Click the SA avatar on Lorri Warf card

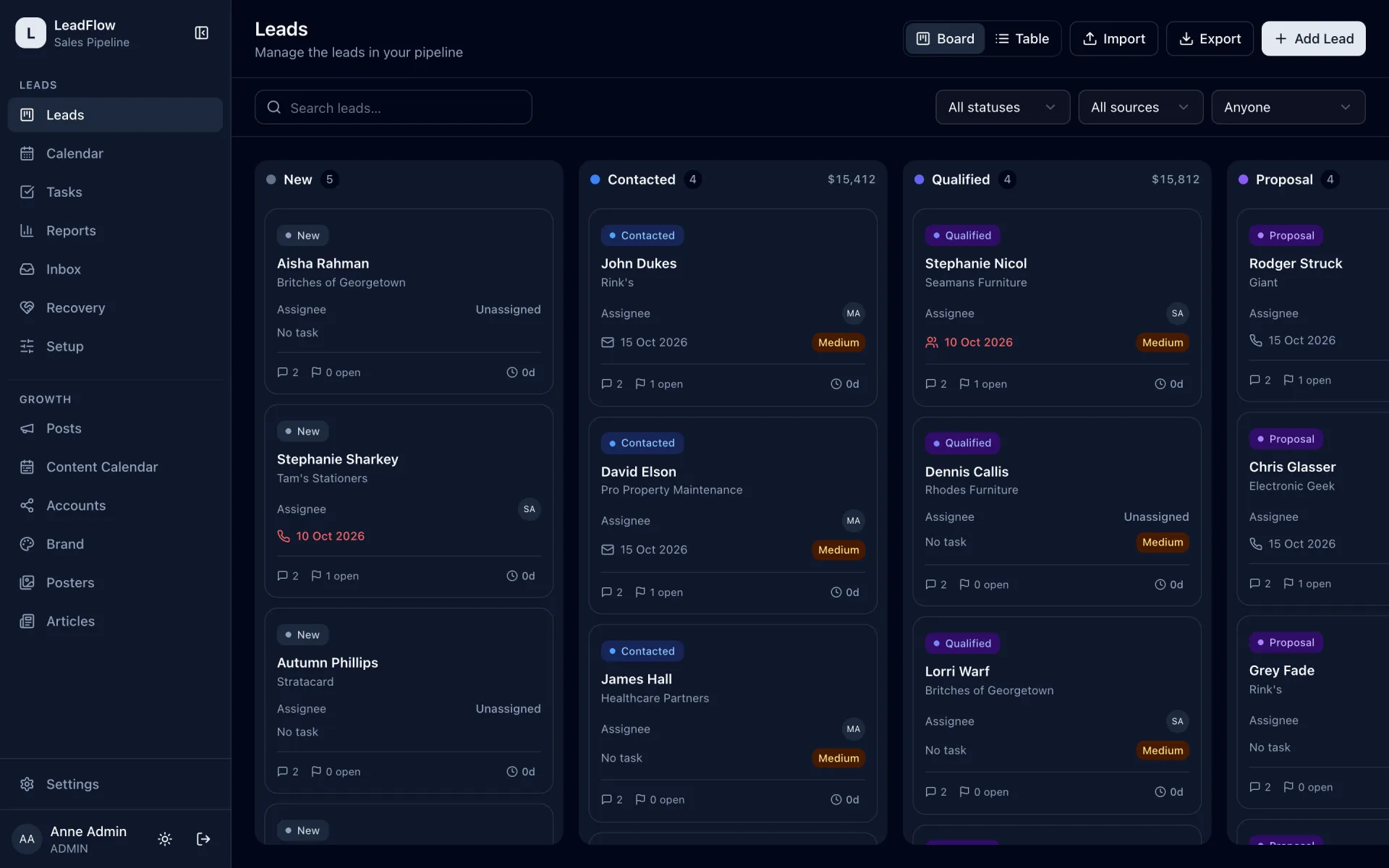(x=1178, y=721)
